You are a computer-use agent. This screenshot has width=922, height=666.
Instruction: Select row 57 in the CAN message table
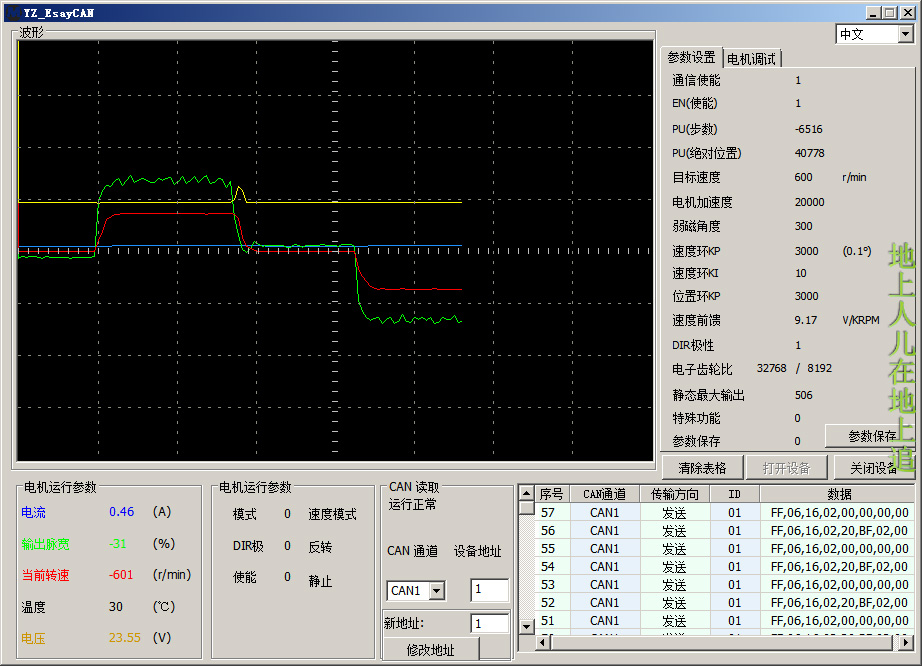coord(700,513)
